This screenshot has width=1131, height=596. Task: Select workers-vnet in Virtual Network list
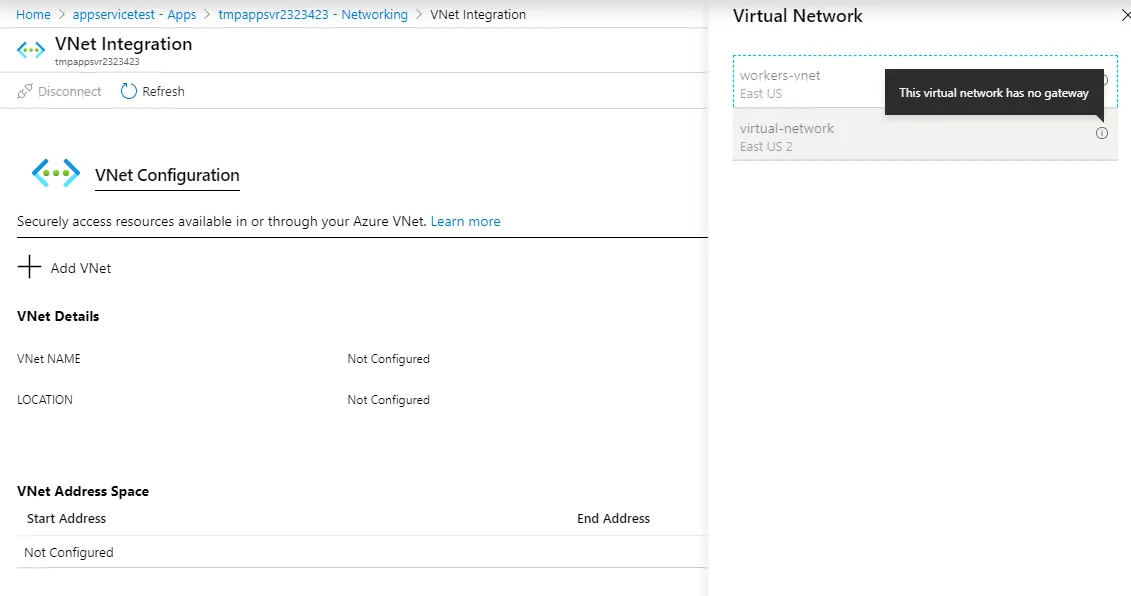click(x=925, y=82)
